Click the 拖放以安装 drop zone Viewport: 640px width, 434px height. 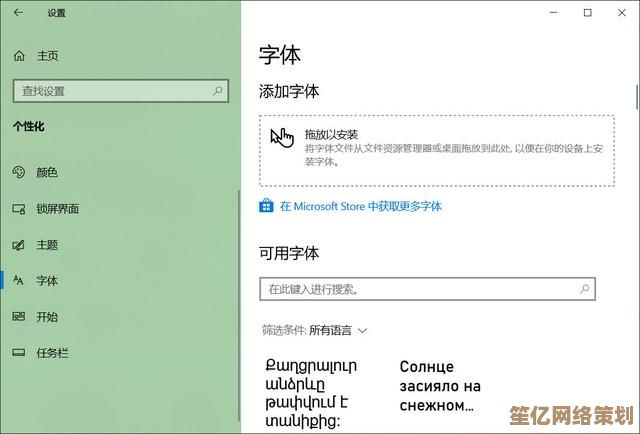[x=436, y=149]
